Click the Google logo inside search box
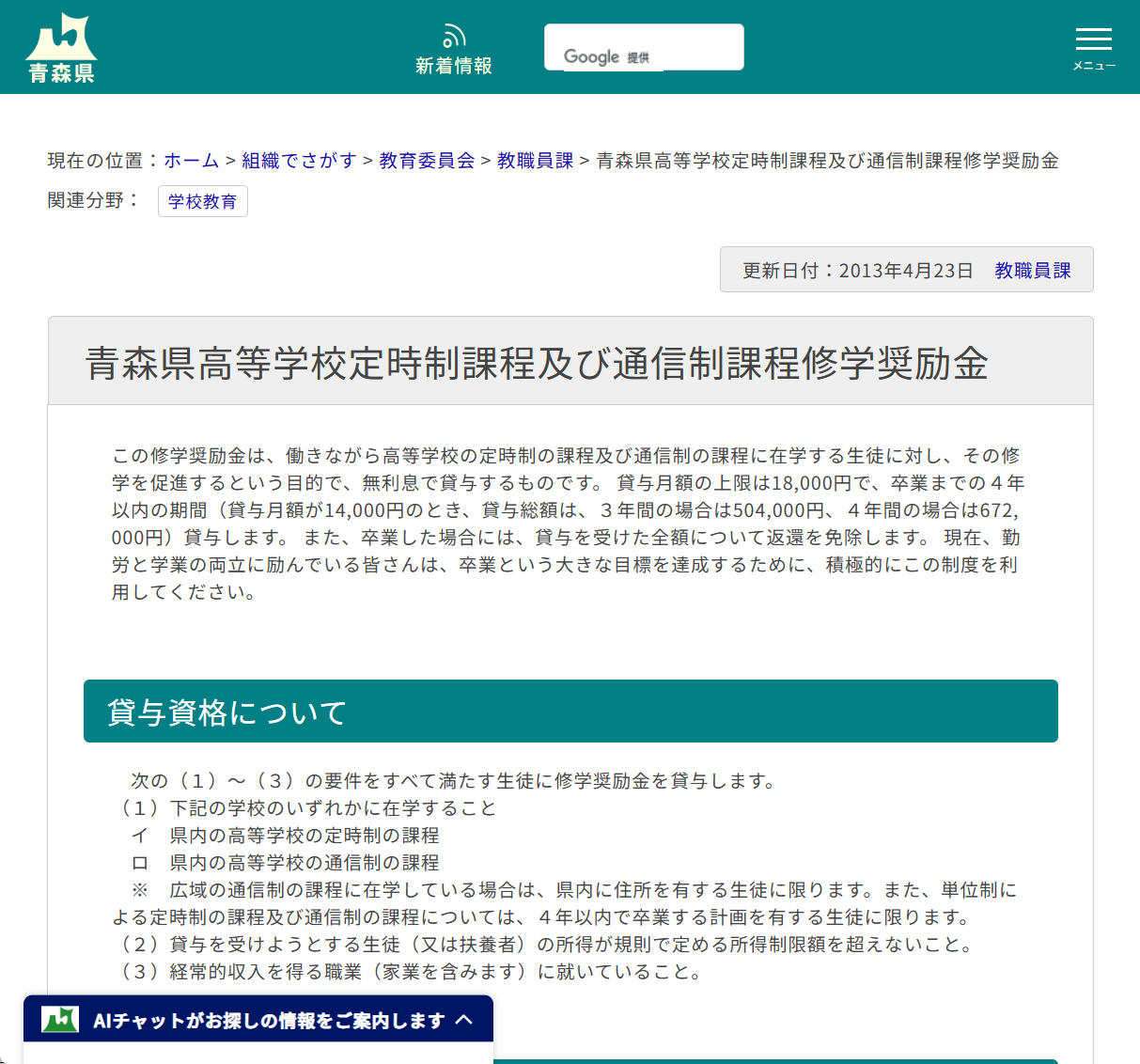1140x1064 pixels. 591,56
